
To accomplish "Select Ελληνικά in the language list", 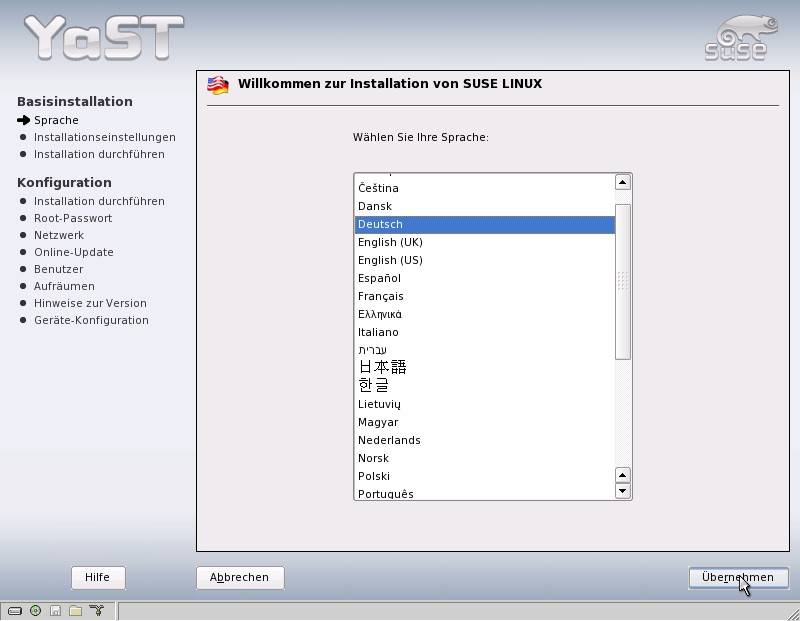I will 485,314.
